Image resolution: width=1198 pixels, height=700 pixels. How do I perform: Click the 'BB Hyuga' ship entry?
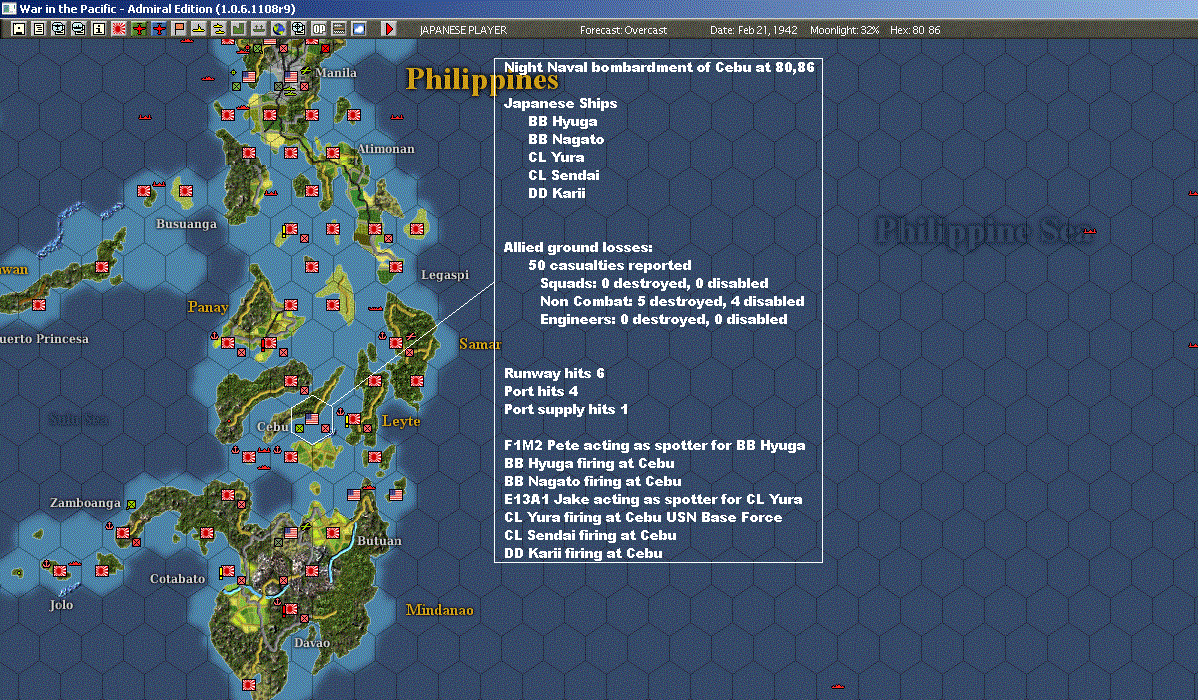coord(562,122)
